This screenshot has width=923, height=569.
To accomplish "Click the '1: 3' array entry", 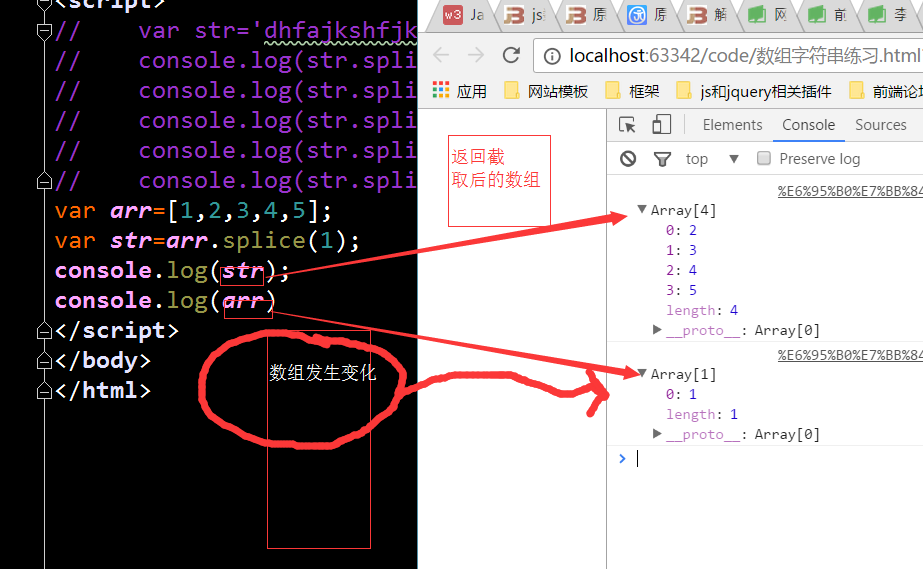I will pos(681,250).
